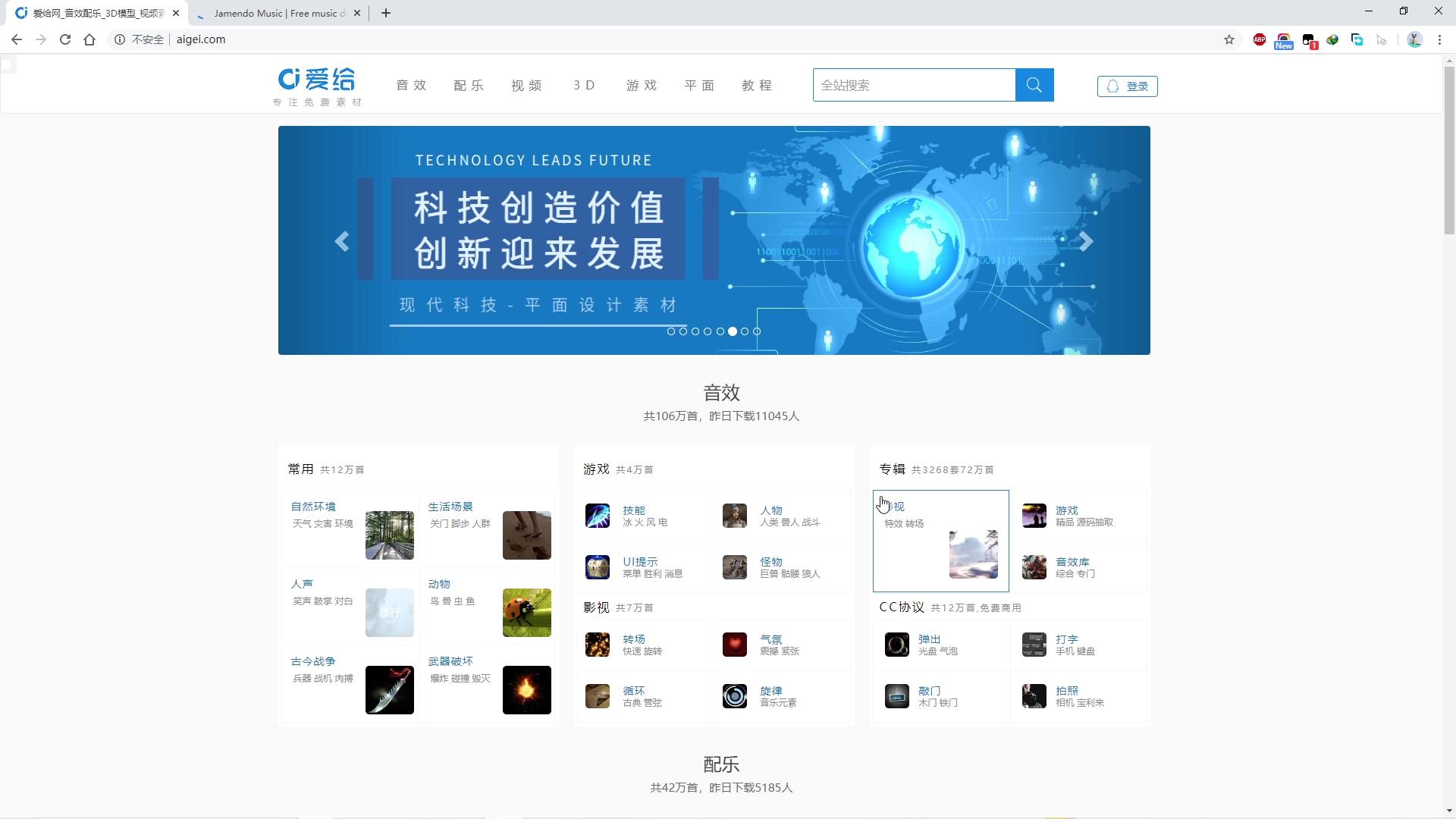The height and width of the screenshot is (819, 1456).
Task: Click the blue search magnifier button
Action: [1034, 85]
